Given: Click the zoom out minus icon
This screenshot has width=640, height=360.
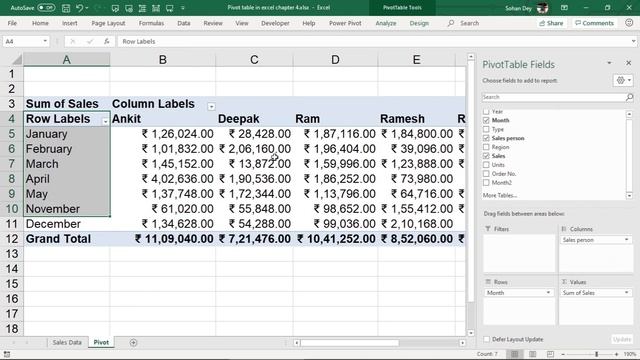Looking at the screenshot, I should click(563, 354).
